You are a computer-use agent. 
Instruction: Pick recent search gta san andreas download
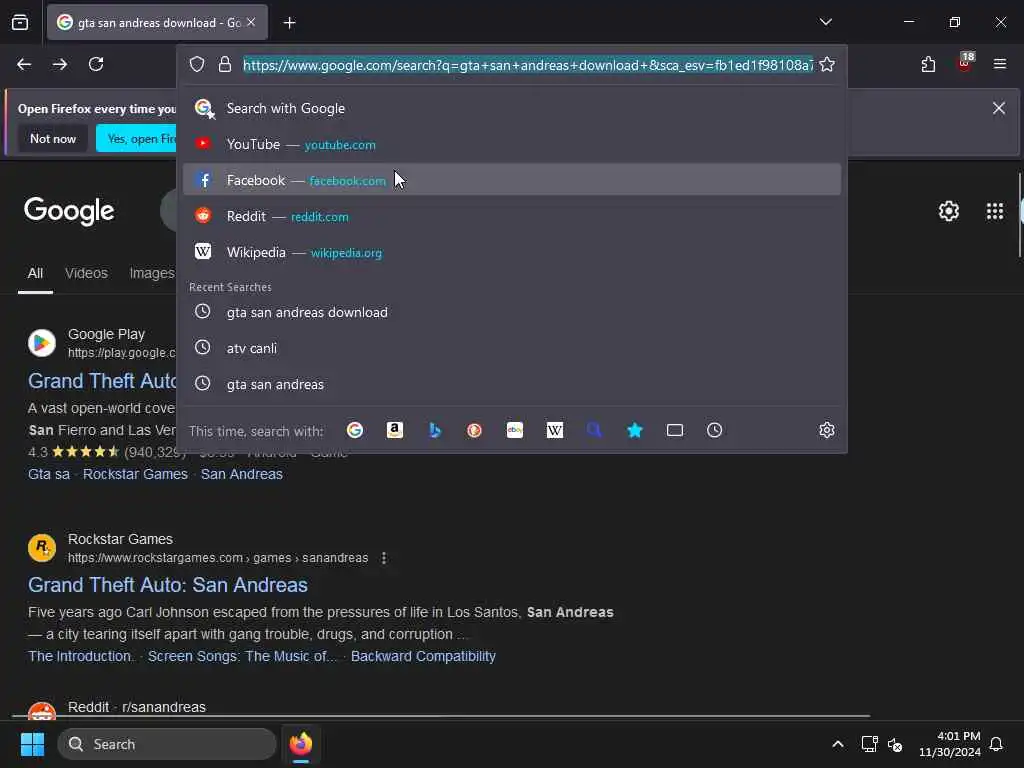pyautogui.click(x=512, y=312)
